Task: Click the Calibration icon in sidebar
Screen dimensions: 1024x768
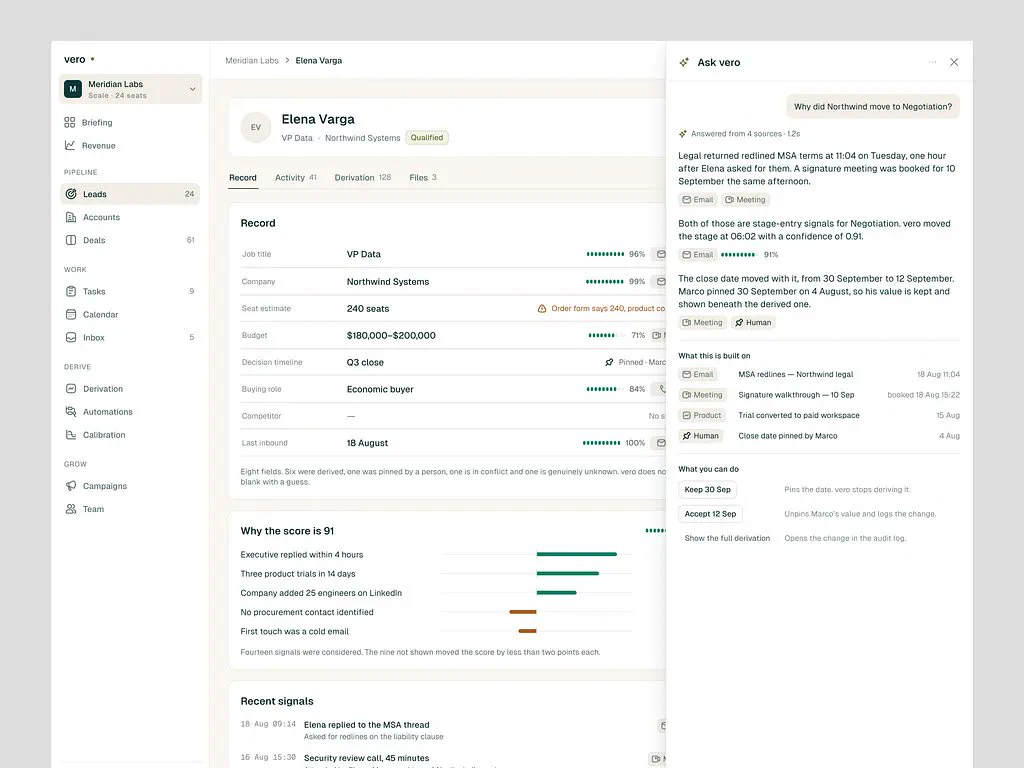Action: coord(71,435)
